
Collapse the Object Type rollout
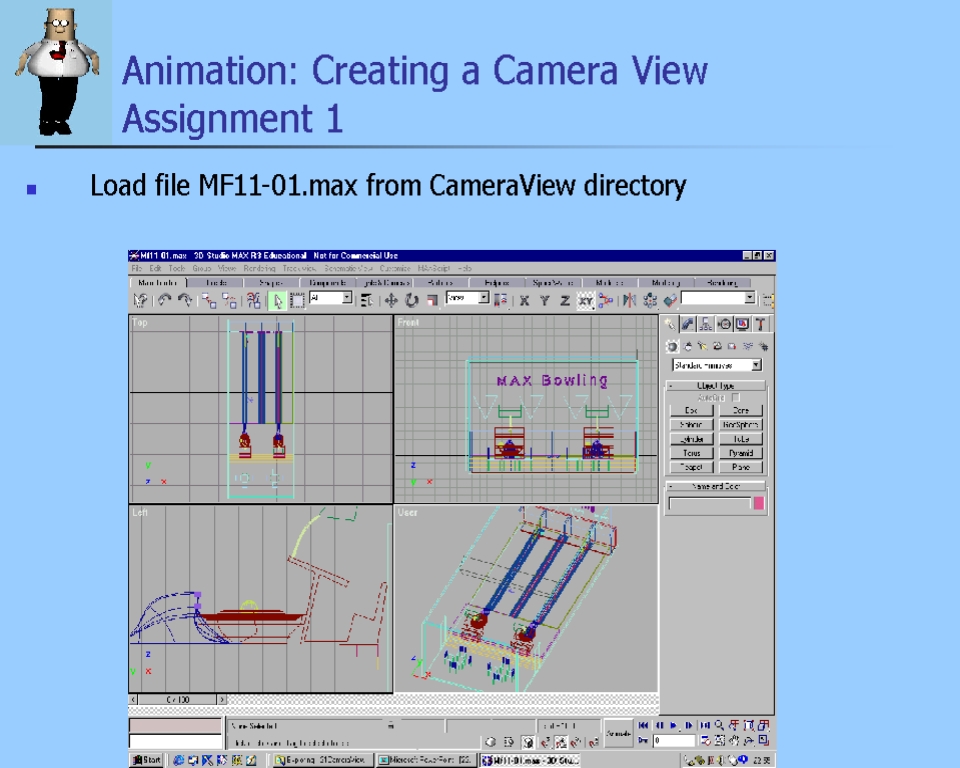[716, 385]
